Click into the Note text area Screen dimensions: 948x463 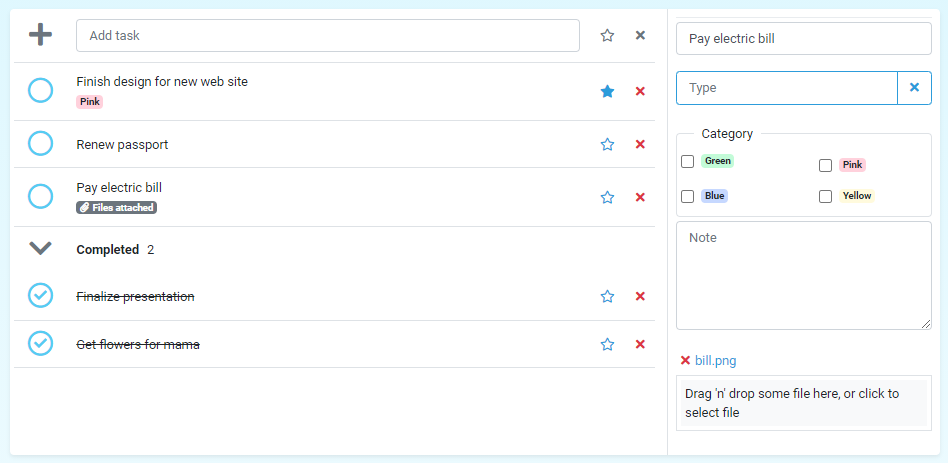pos(804,275)
